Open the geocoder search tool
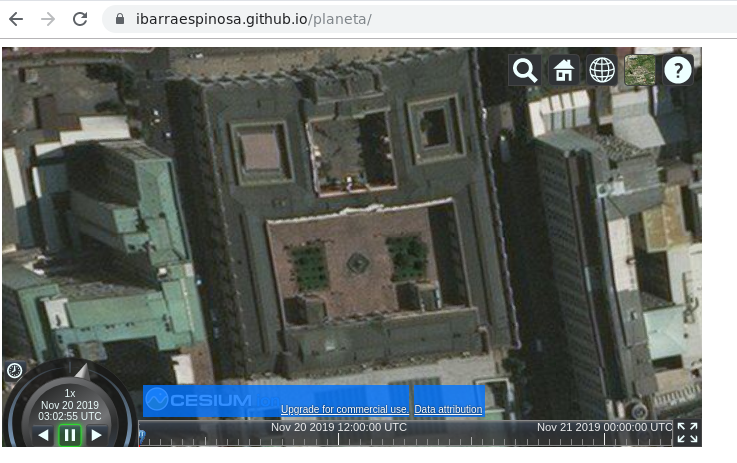This screenshot has height=463, width=737. point(525,70)
